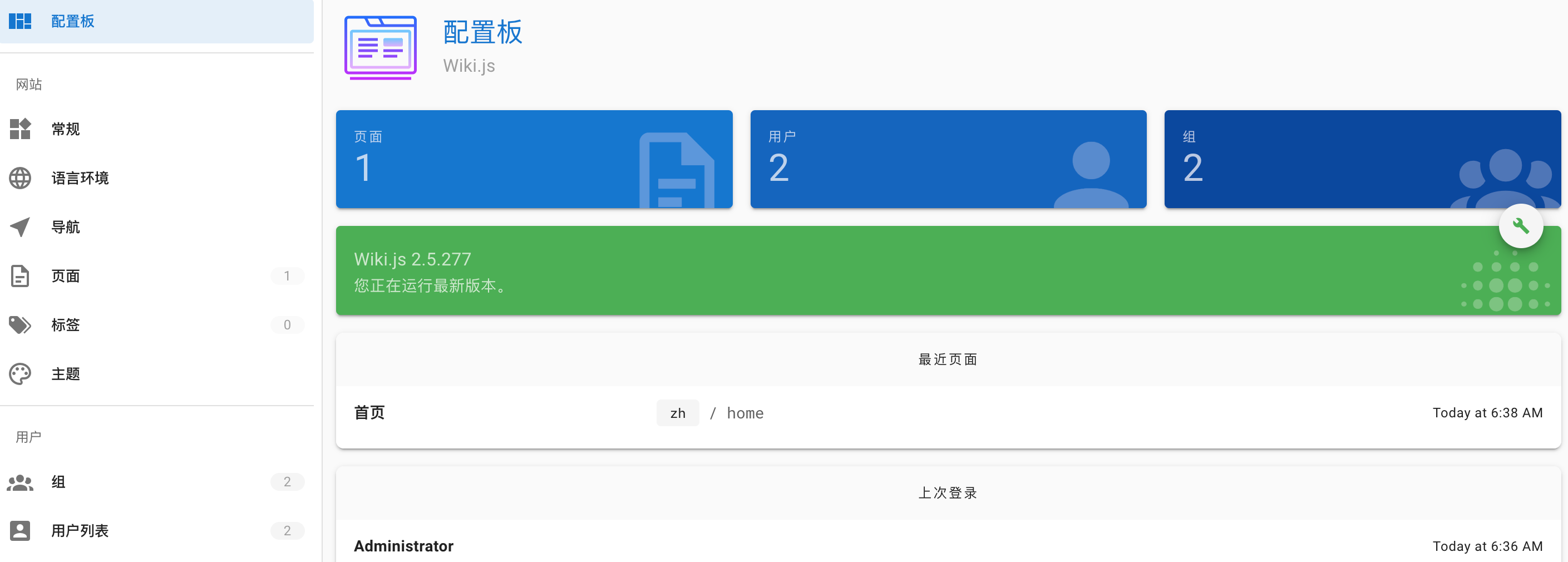Screen dimensions: 1568x562
Task: Select the 用户列表 user icon
Action: pos(20,530)
